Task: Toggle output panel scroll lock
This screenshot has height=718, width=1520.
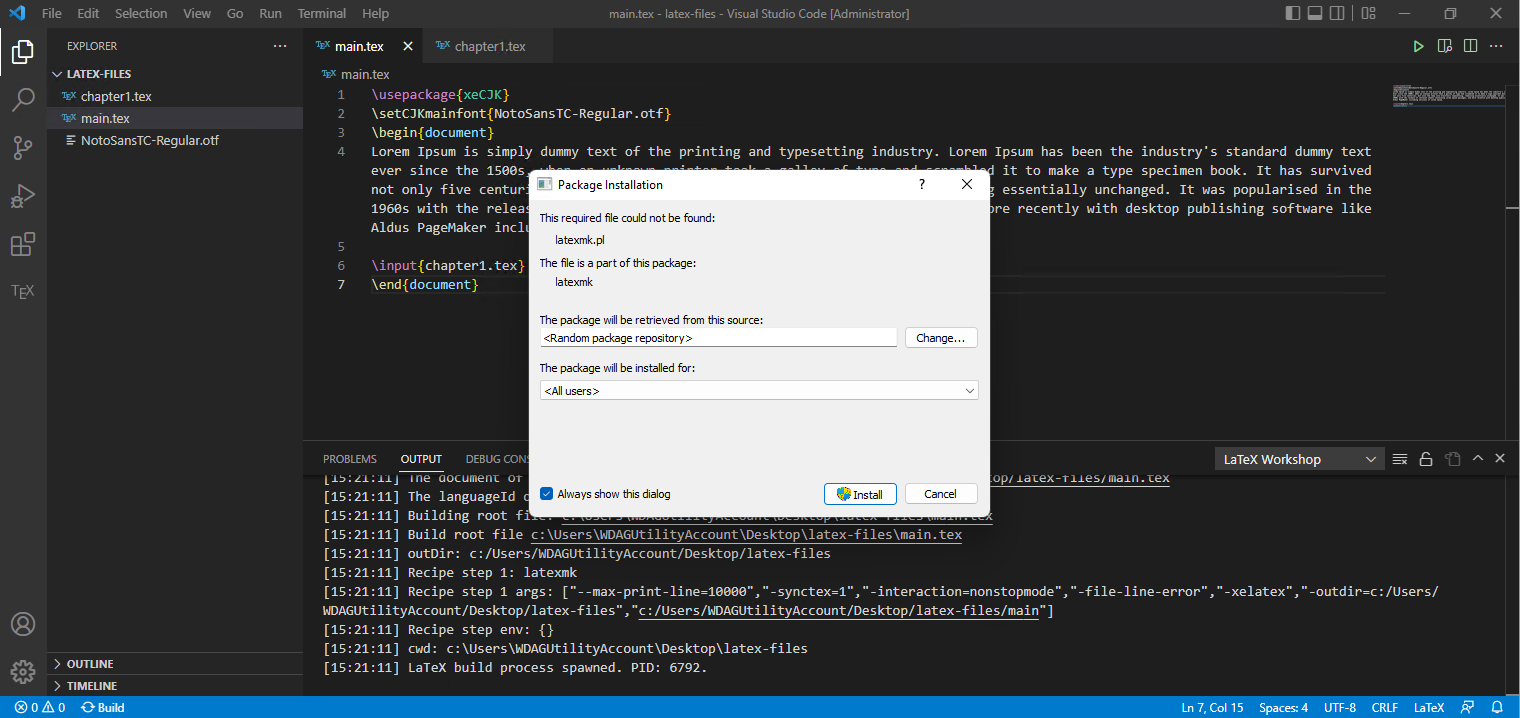Action: (1426, 459)
